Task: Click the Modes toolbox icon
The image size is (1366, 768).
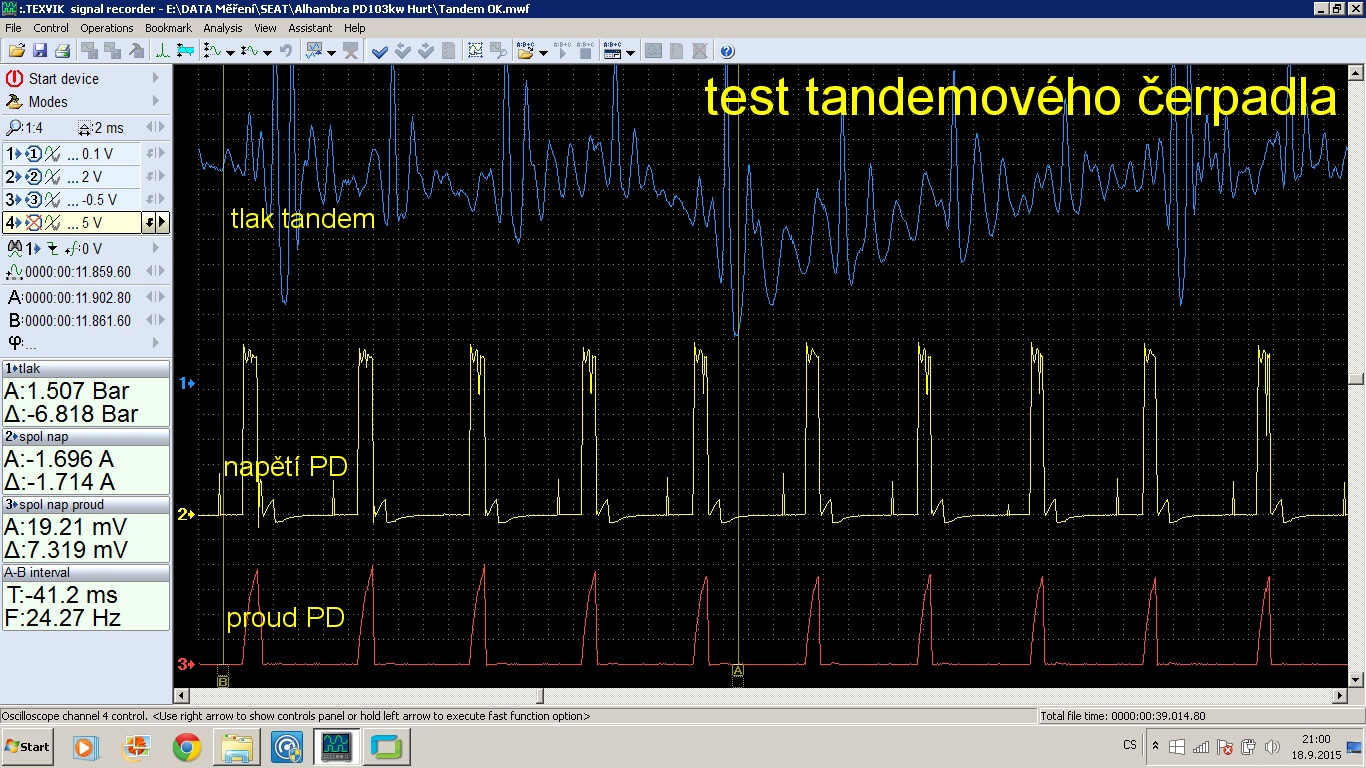Action: click(x=14, y=102)
